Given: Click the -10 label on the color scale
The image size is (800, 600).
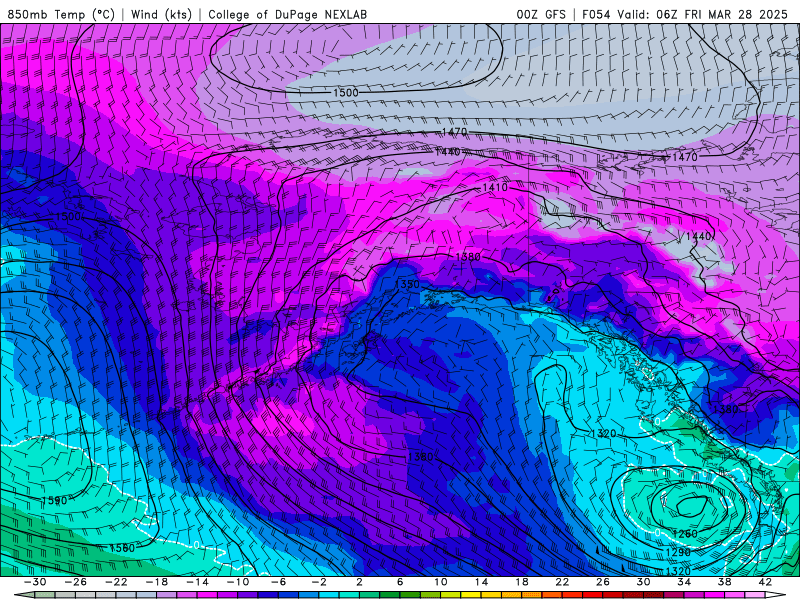Looking at the screenshot, I should pos(238,582).
